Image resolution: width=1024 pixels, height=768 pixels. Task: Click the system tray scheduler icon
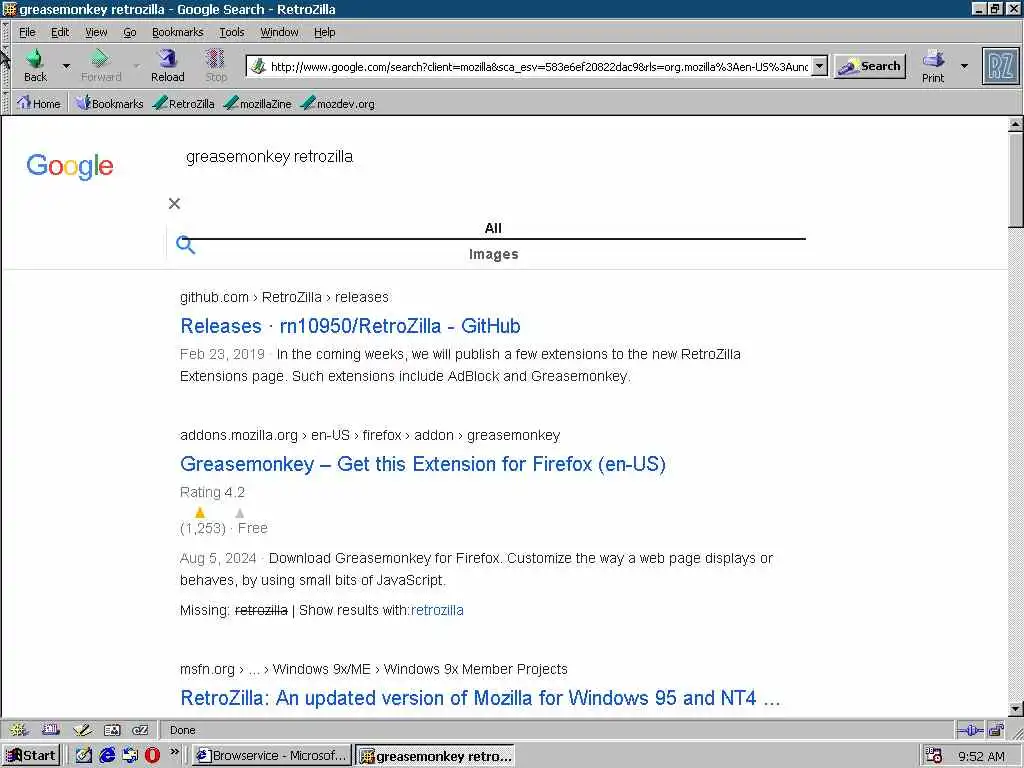click(934, 756)
